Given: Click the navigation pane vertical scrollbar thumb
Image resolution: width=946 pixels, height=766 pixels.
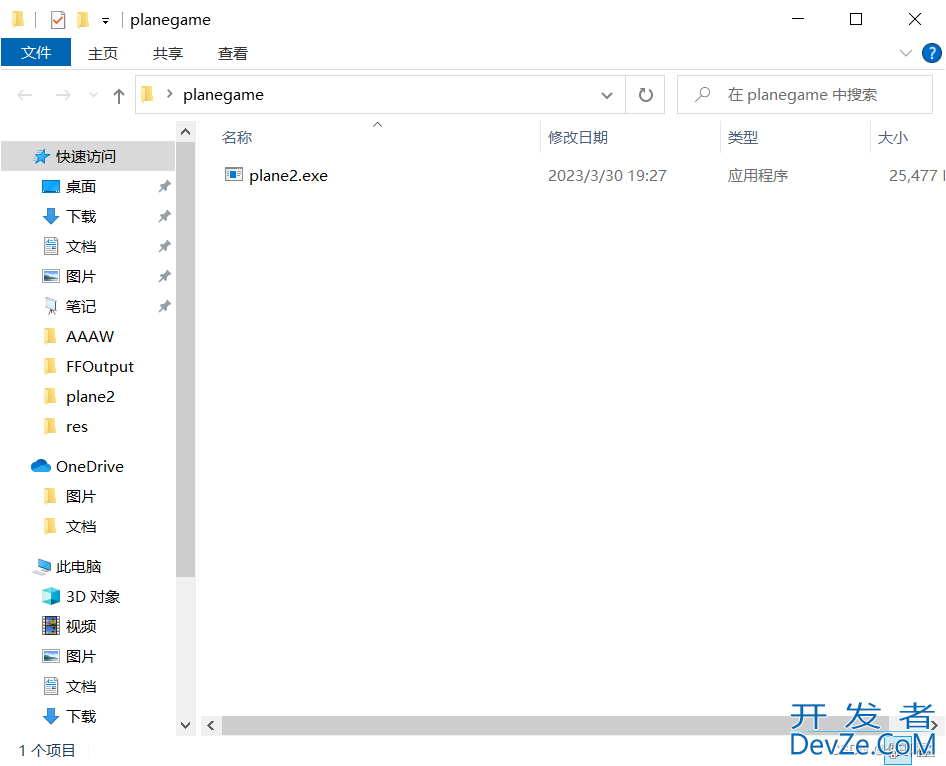Looking at the screenshot, I should 186,359.
